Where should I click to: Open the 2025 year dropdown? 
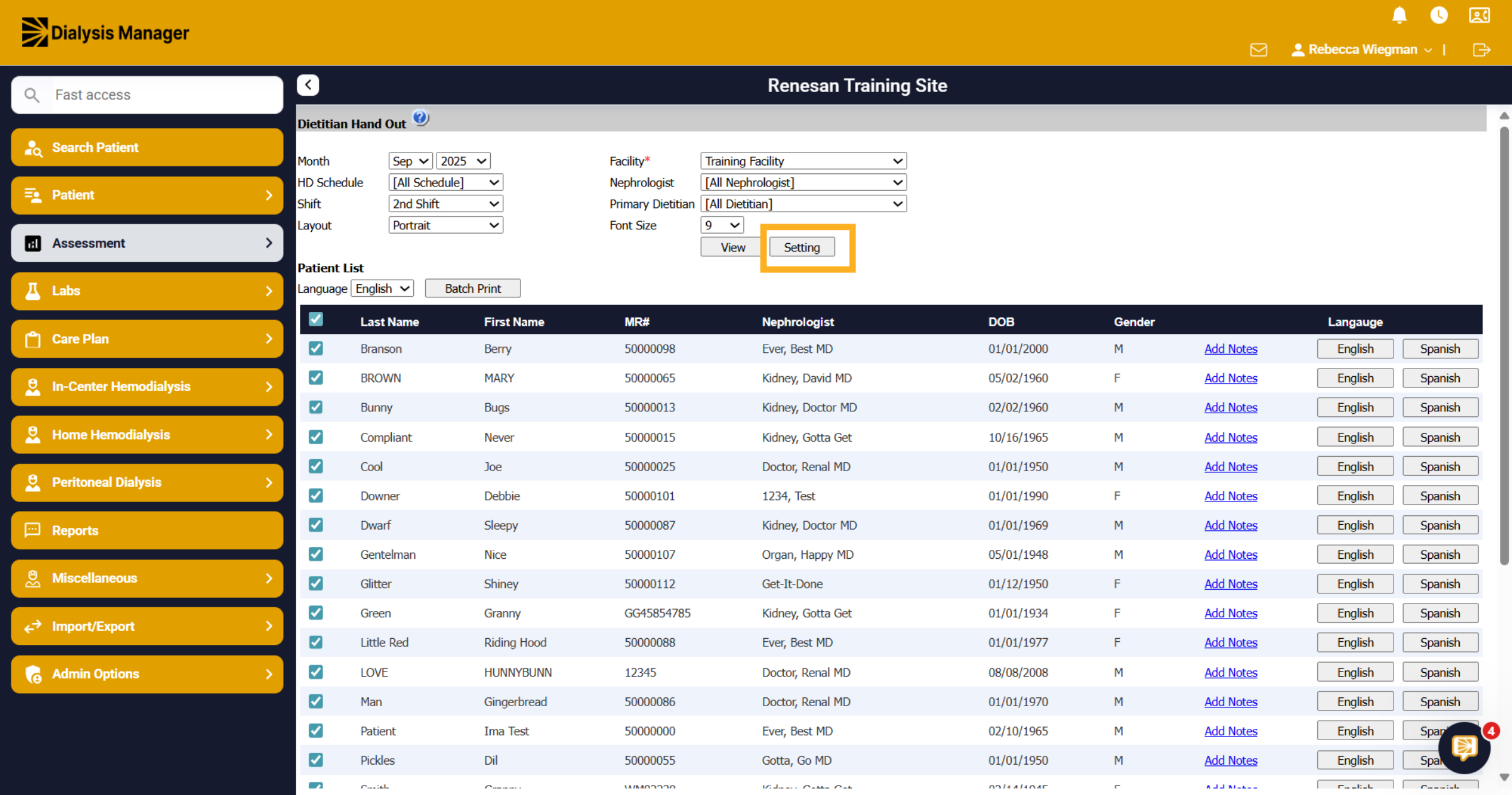click(x=463, y=161)
